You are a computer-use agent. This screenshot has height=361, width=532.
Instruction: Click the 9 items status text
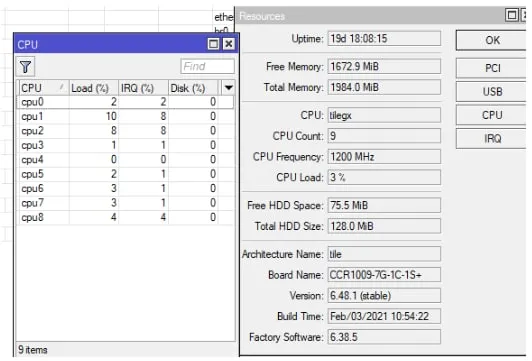coord(33,350)
